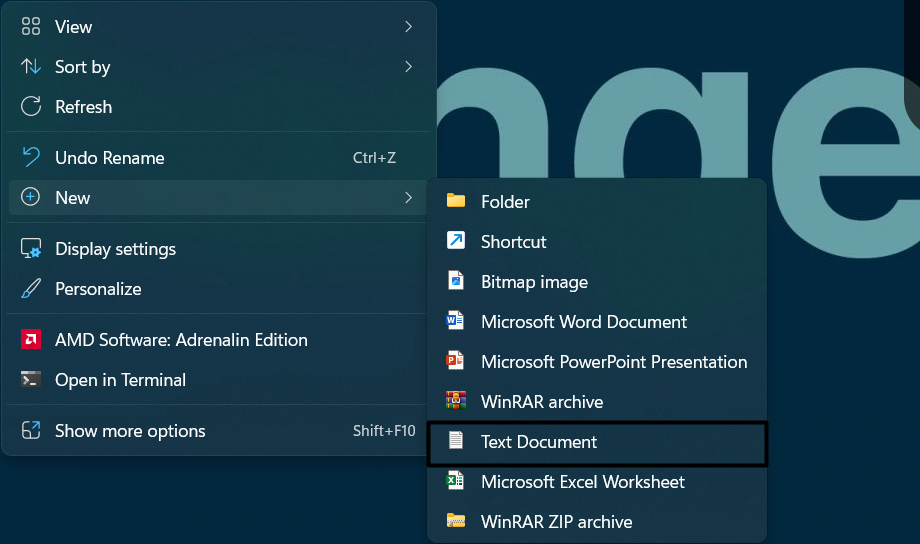The width and height of the screenshot is (920, 544).
Task: Click the Microsoft Word document icon
Action: [x=456, y=321]
